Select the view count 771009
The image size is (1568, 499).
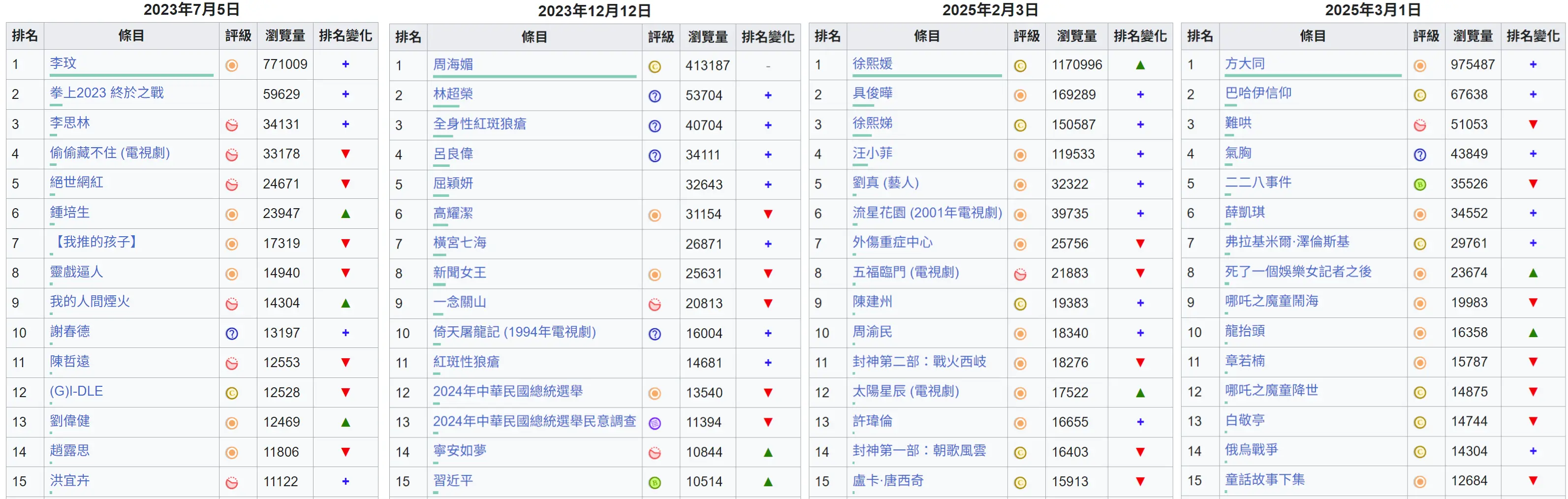(285, 64)
